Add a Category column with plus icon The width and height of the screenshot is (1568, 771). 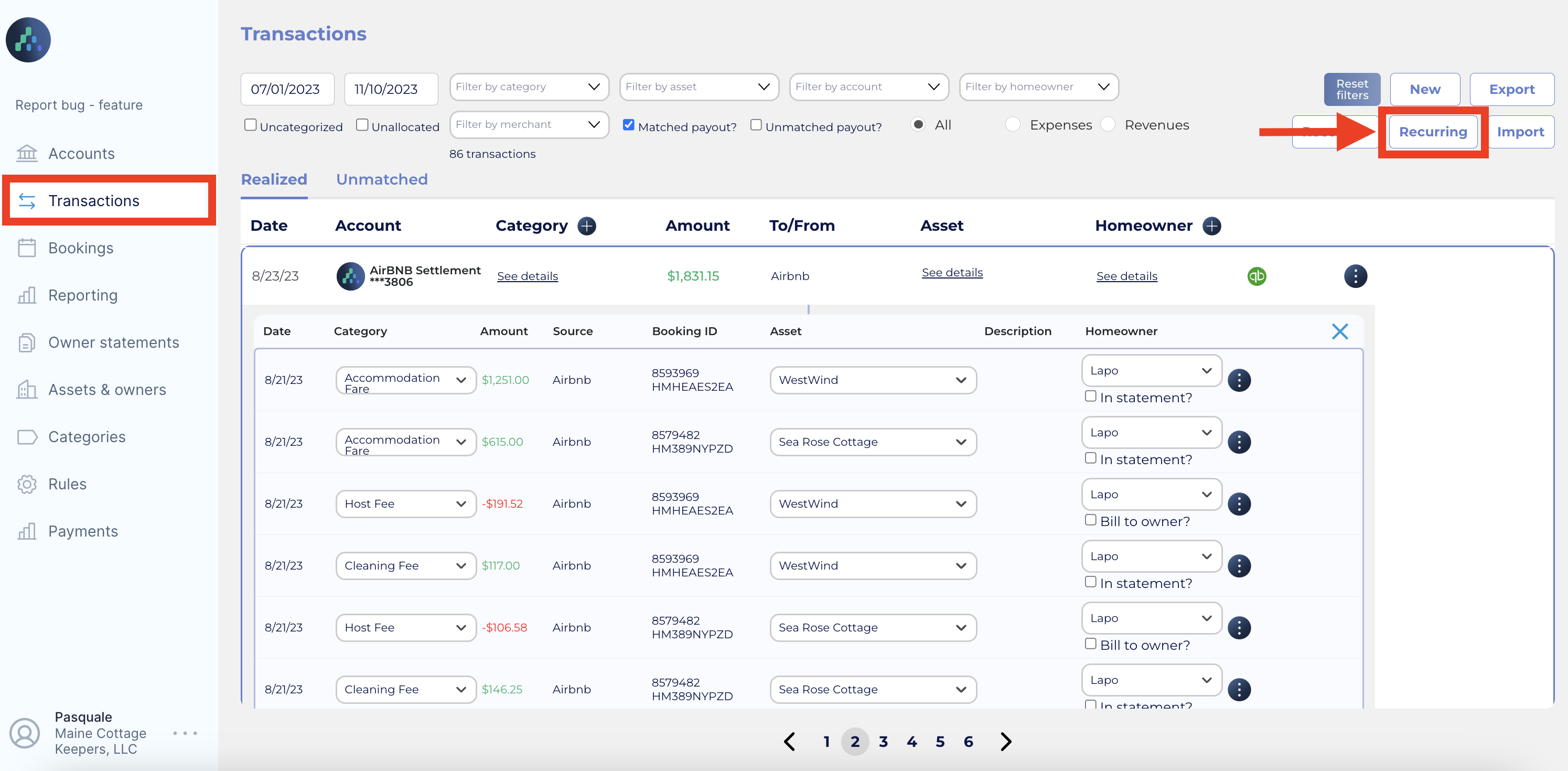point(587,226)
